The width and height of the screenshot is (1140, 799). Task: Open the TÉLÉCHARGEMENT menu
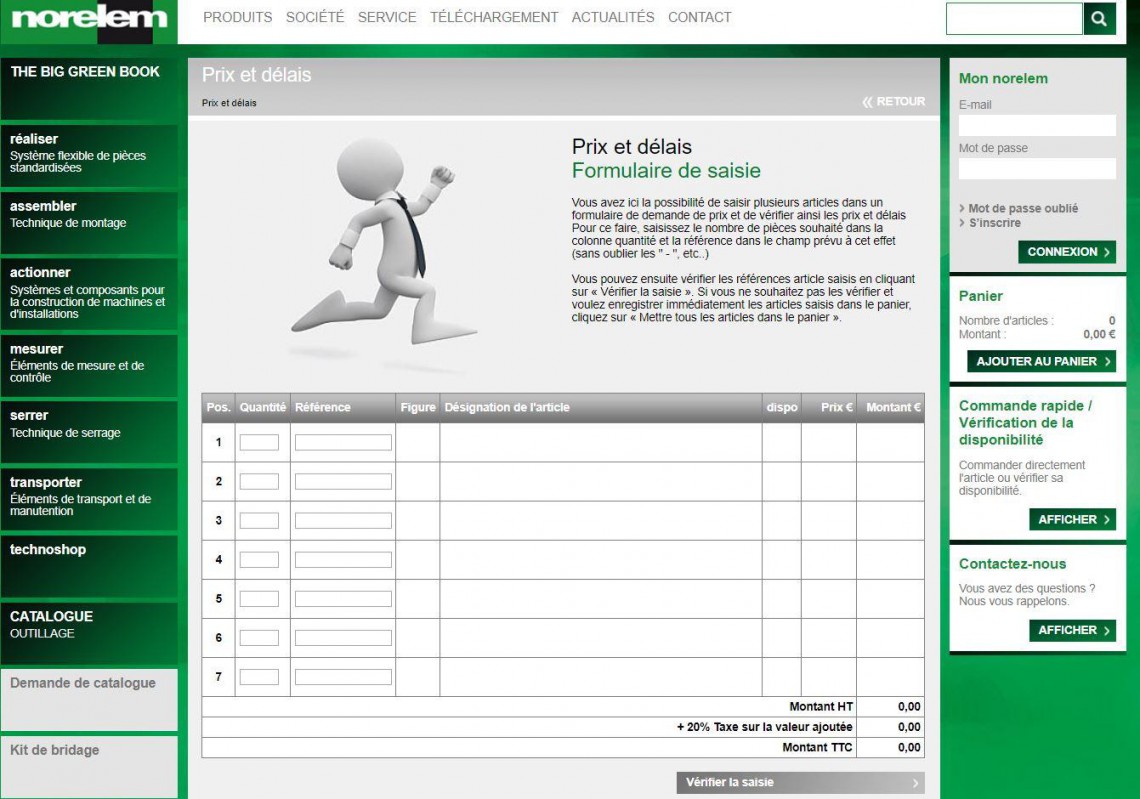coord(494,17)
